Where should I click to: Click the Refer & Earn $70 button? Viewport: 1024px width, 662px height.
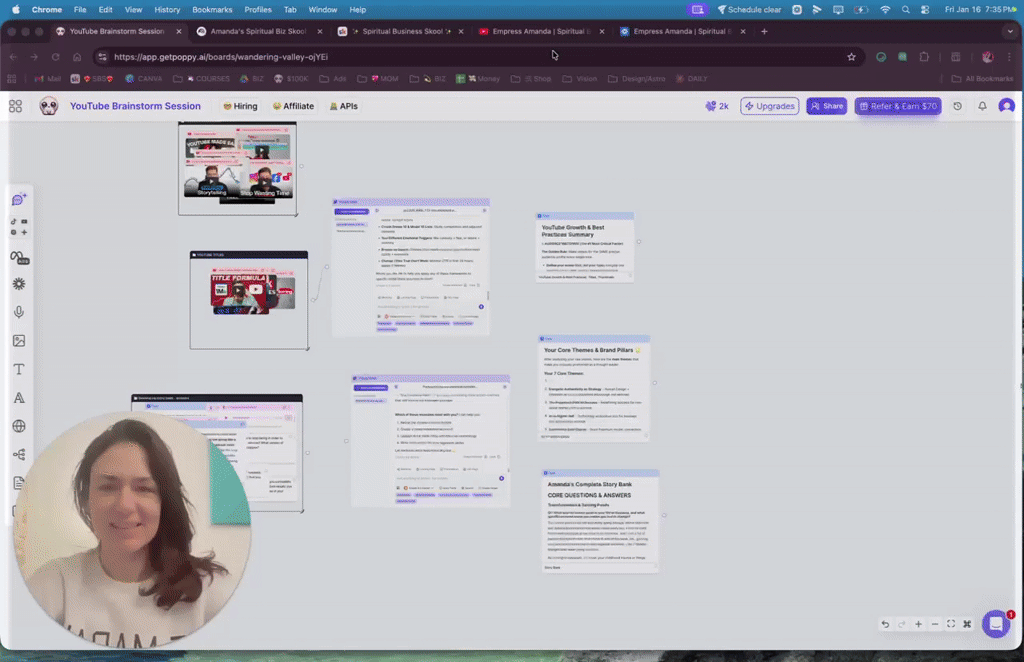pyautogui.click(x=897, y=105)
